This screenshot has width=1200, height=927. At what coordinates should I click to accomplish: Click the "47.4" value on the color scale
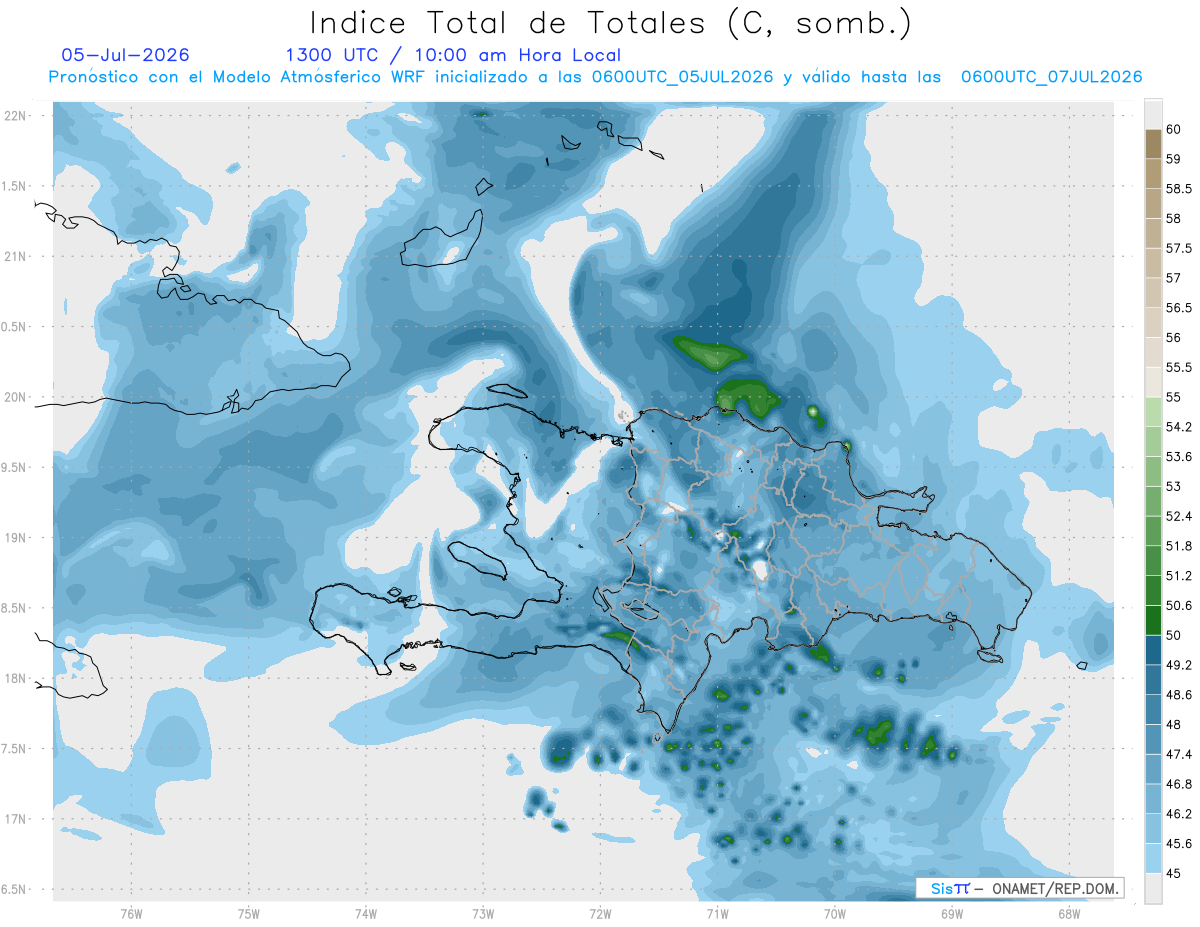click(1179, 755)
